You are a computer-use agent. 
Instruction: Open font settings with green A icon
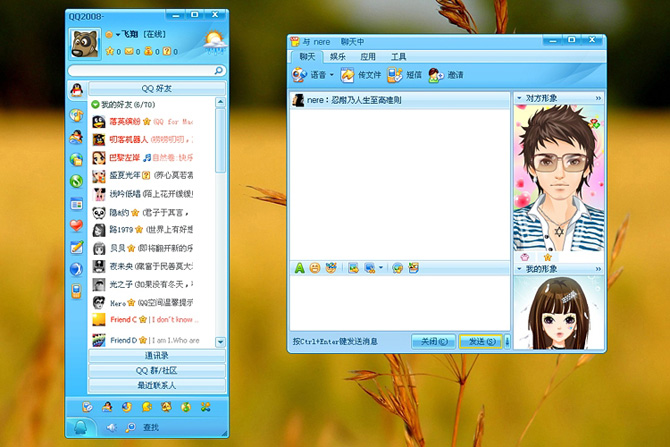pos(300,268)
